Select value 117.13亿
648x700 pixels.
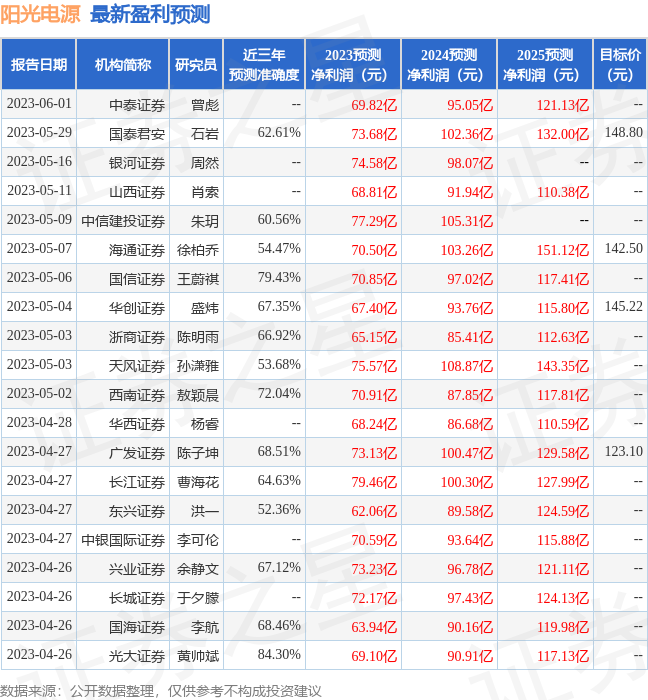click(x=563, y=657)
